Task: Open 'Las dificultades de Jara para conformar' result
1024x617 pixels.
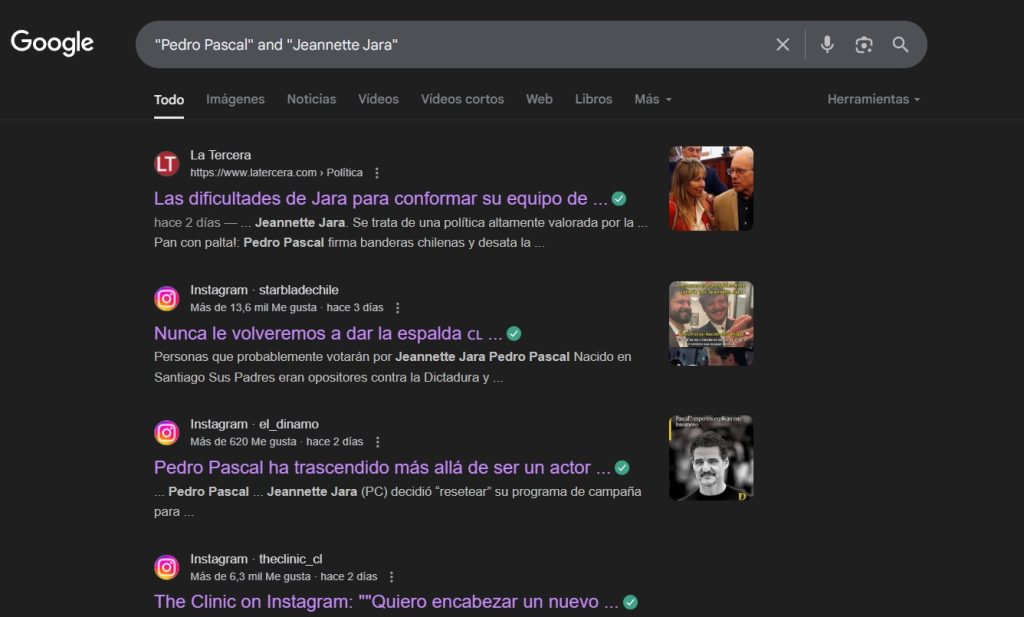Action: click(x=381, y=198)
